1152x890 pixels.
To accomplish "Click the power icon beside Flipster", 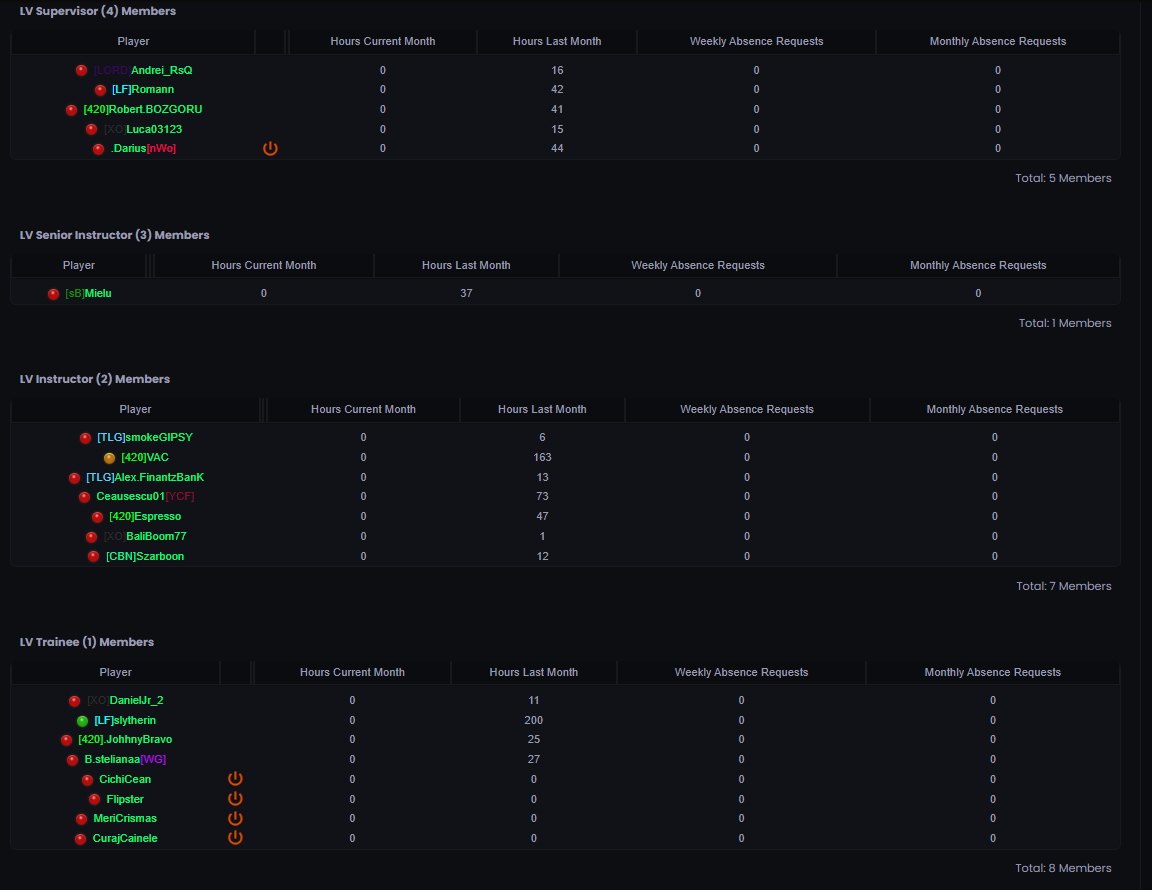I will [x=235, y=798].
